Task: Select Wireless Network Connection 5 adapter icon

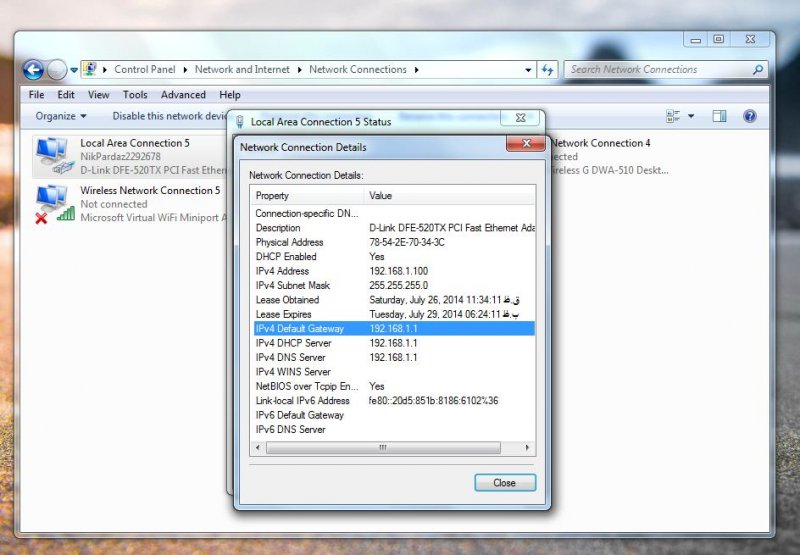Action: pyautogui.click(x=54, y=204)
